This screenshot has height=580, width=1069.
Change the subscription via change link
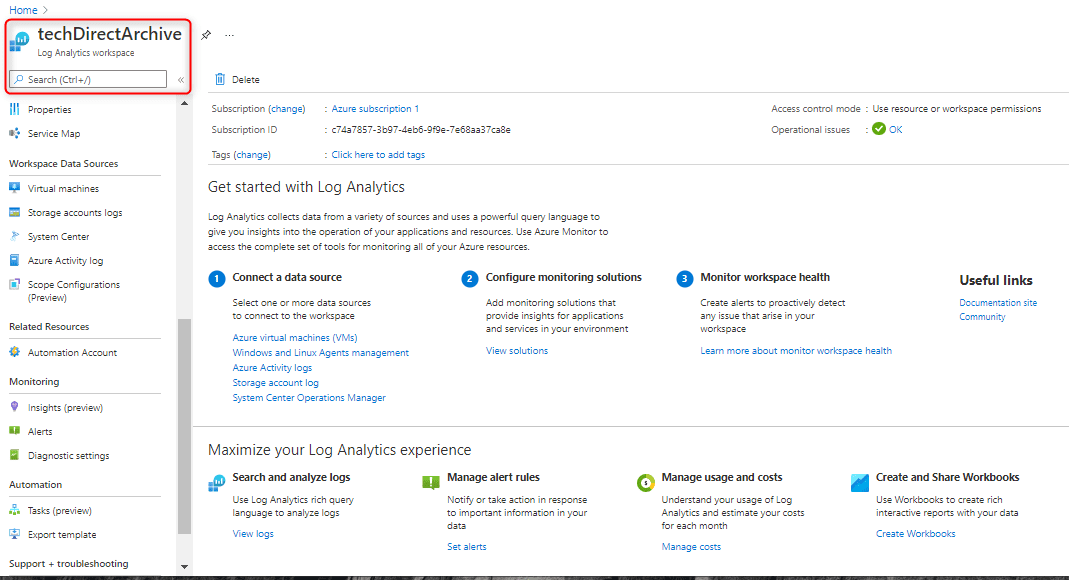286,109
